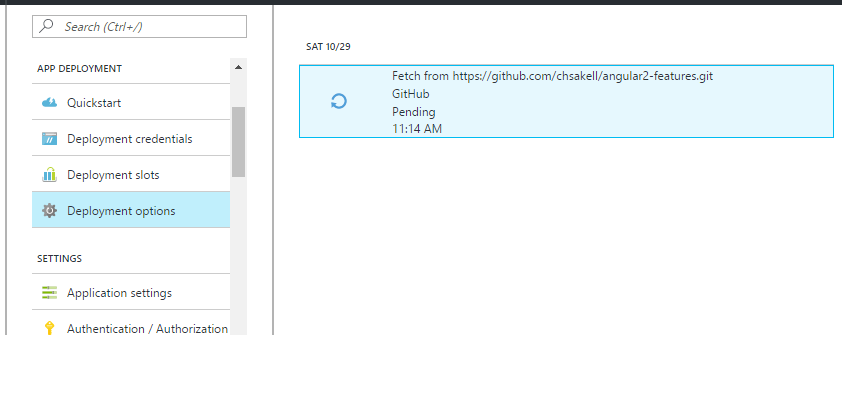Screen dimensions: 842x411
Task: Click the Quickstart cloud icon
Action: pos(49,103)
